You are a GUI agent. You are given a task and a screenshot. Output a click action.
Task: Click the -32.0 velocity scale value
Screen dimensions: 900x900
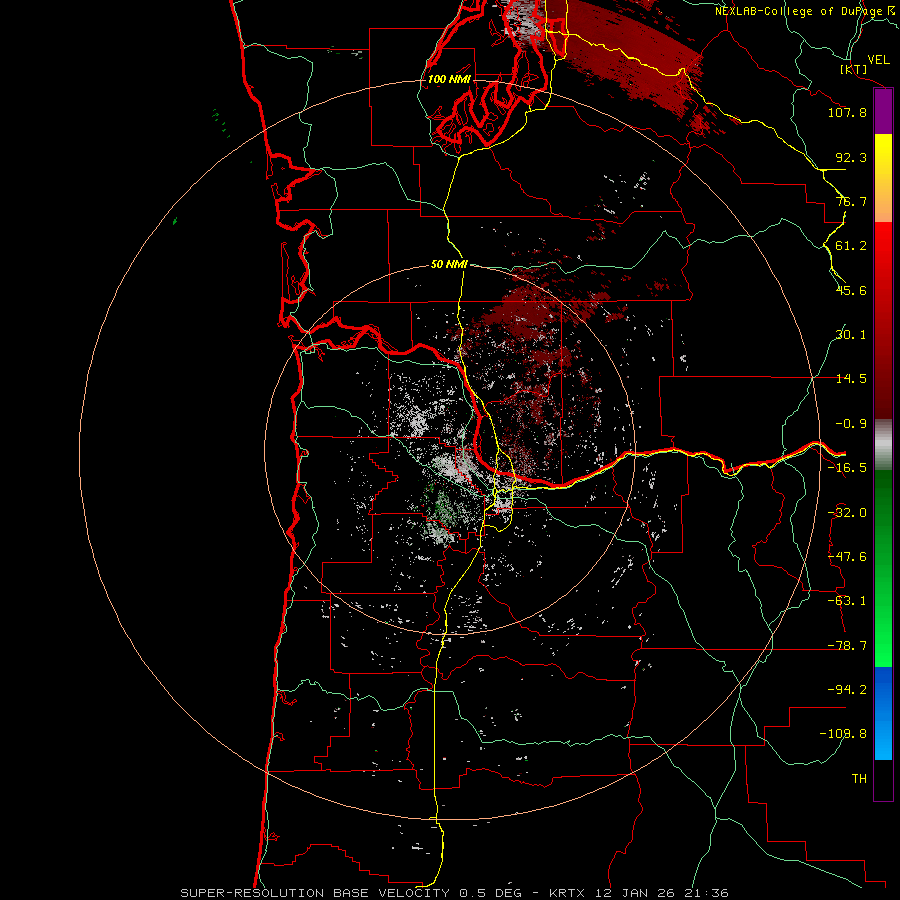click(847, 513)
